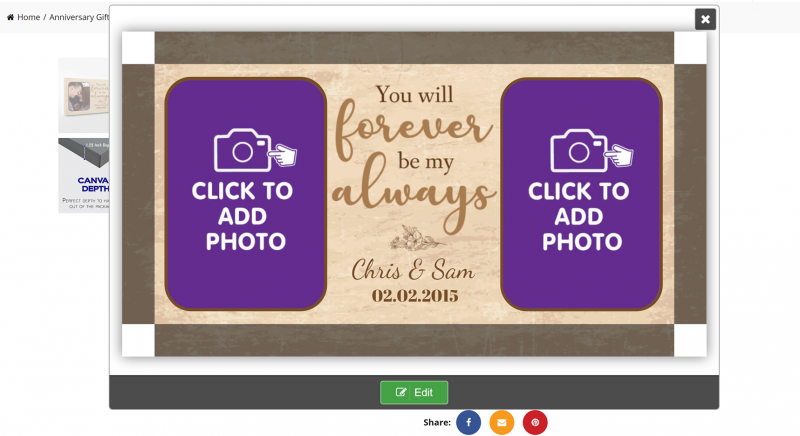Click the 'Chris & Sam' names text
The image size is (800, 436).
click(413, 270)
